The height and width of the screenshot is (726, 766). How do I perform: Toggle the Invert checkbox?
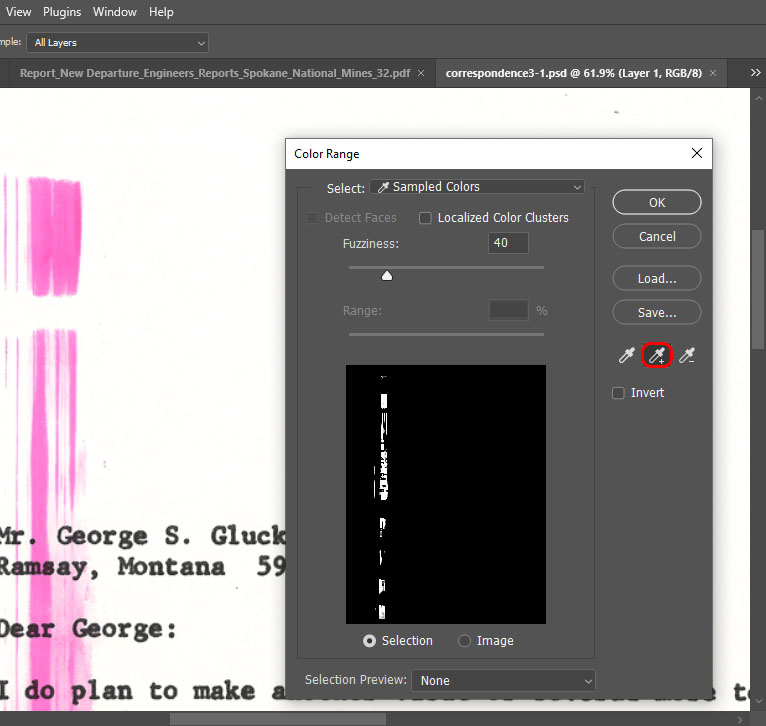tap(619, 393)
